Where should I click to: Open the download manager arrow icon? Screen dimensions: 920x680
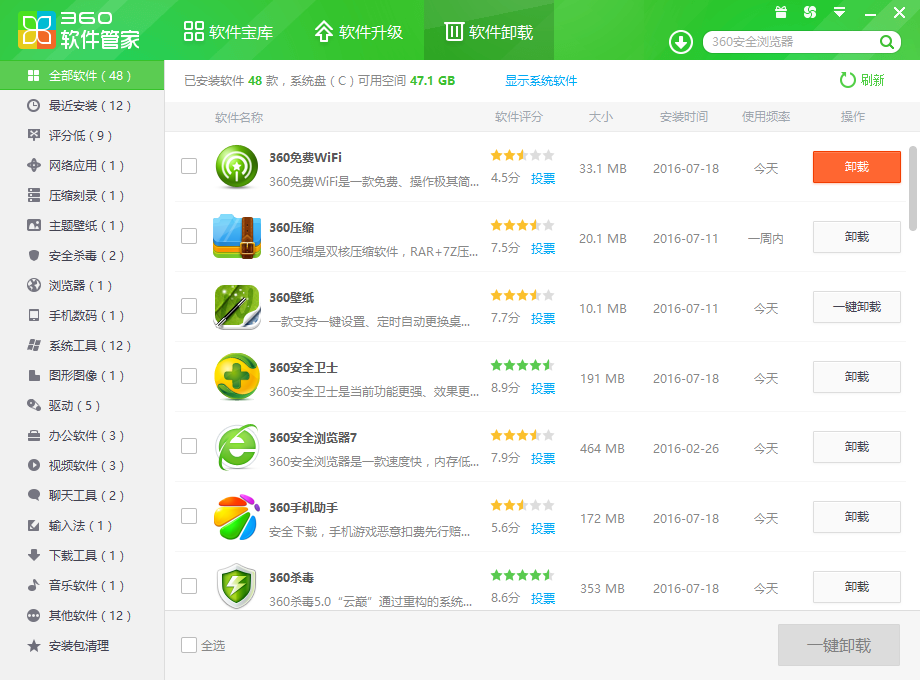[681, 42]
